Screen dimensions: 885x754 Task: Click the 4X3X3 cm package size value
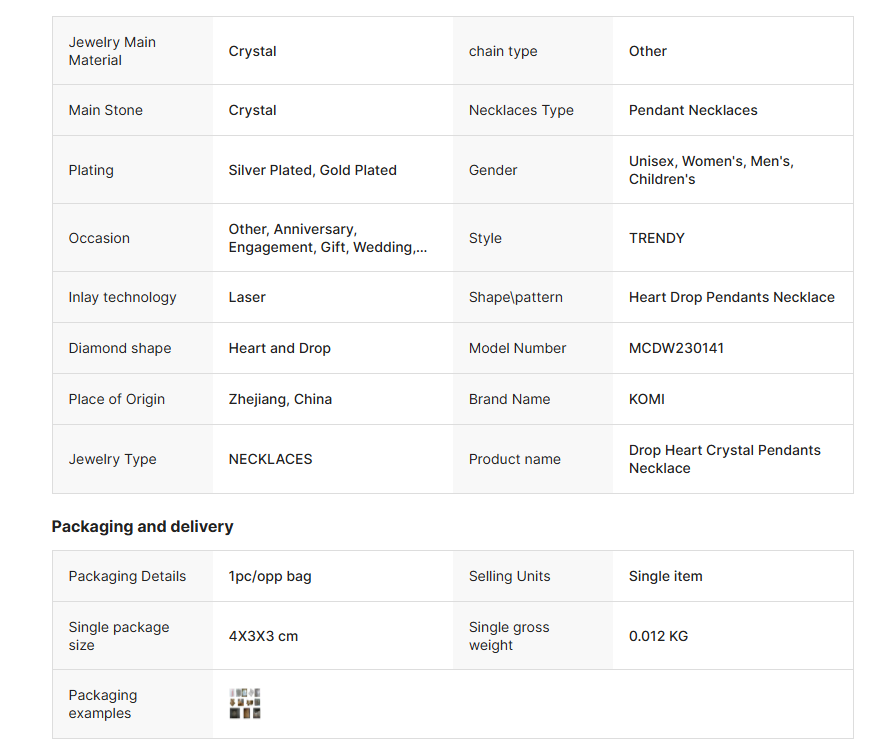263,636
